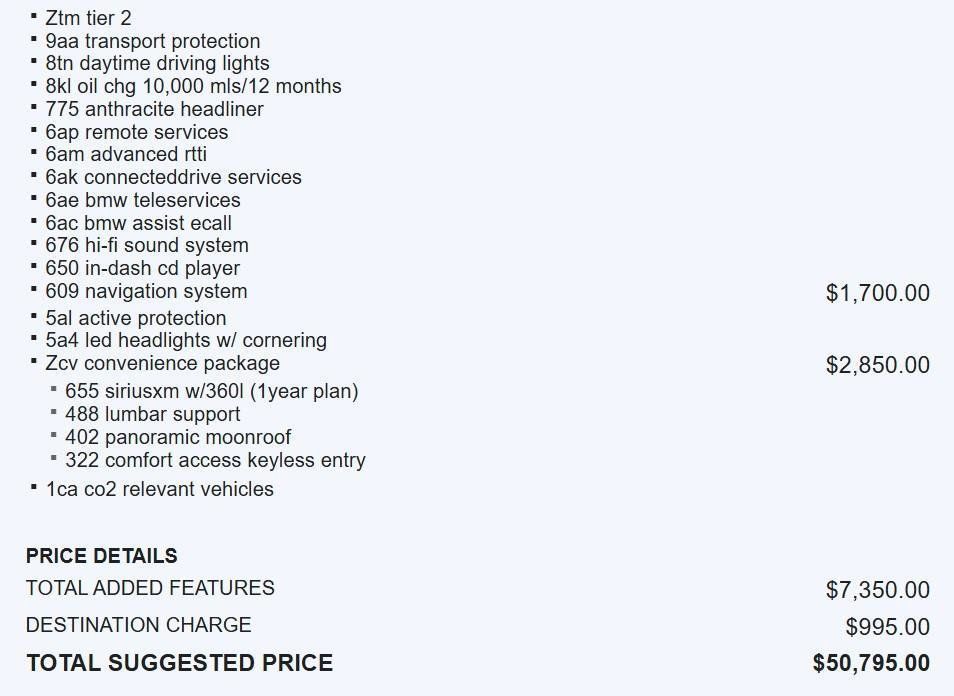The height and width of the screenshot is (696, 954).
Task: Click the 775 anthracite headliner item
Action: (x=154, y=109)
